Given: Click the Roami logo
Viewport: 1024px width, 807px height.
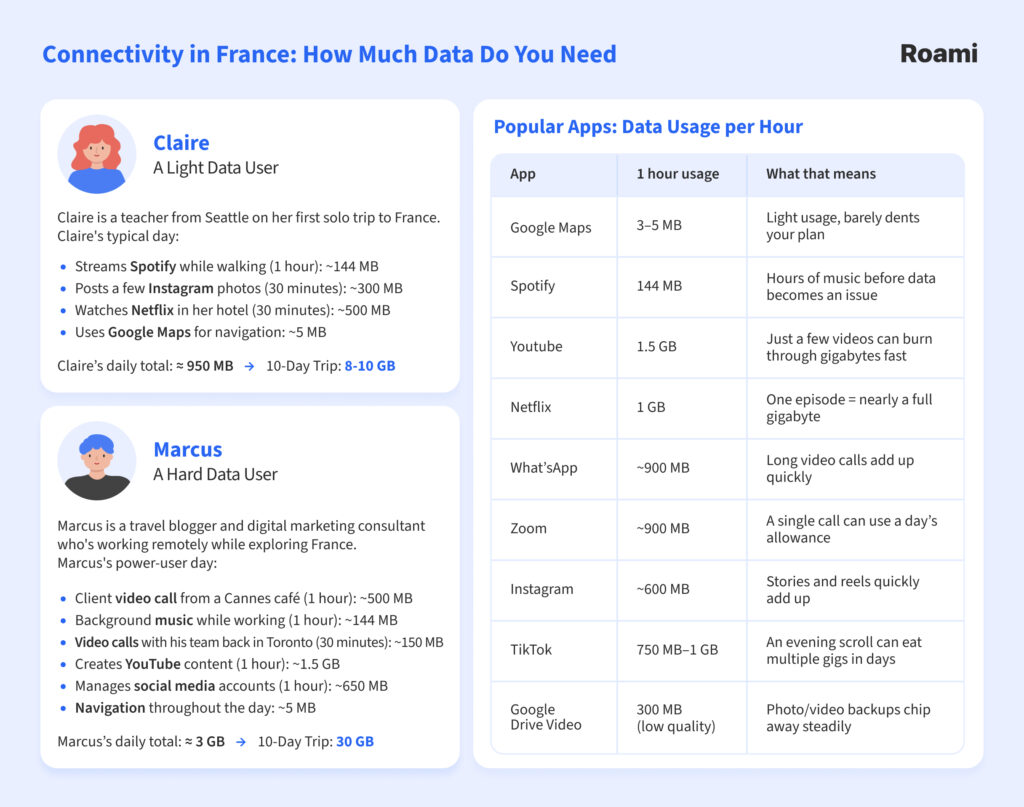Looking at the screenshot, I should pyautogui.click(x=938, y=54).
